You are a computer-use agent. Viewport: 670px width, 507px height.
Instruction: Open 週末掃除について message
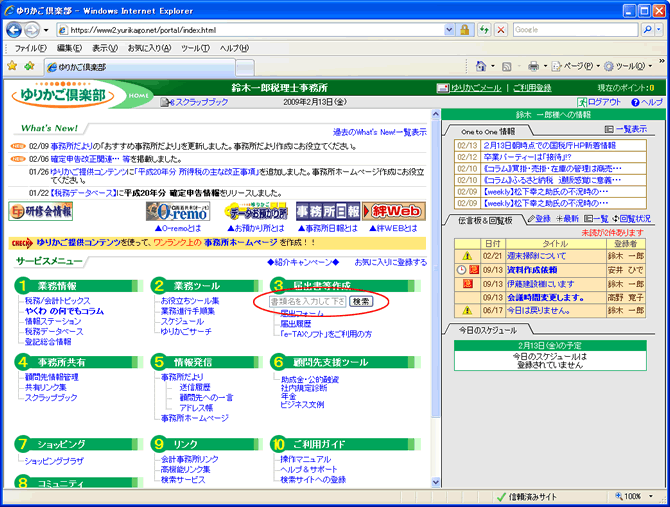[x=536, y=256]
